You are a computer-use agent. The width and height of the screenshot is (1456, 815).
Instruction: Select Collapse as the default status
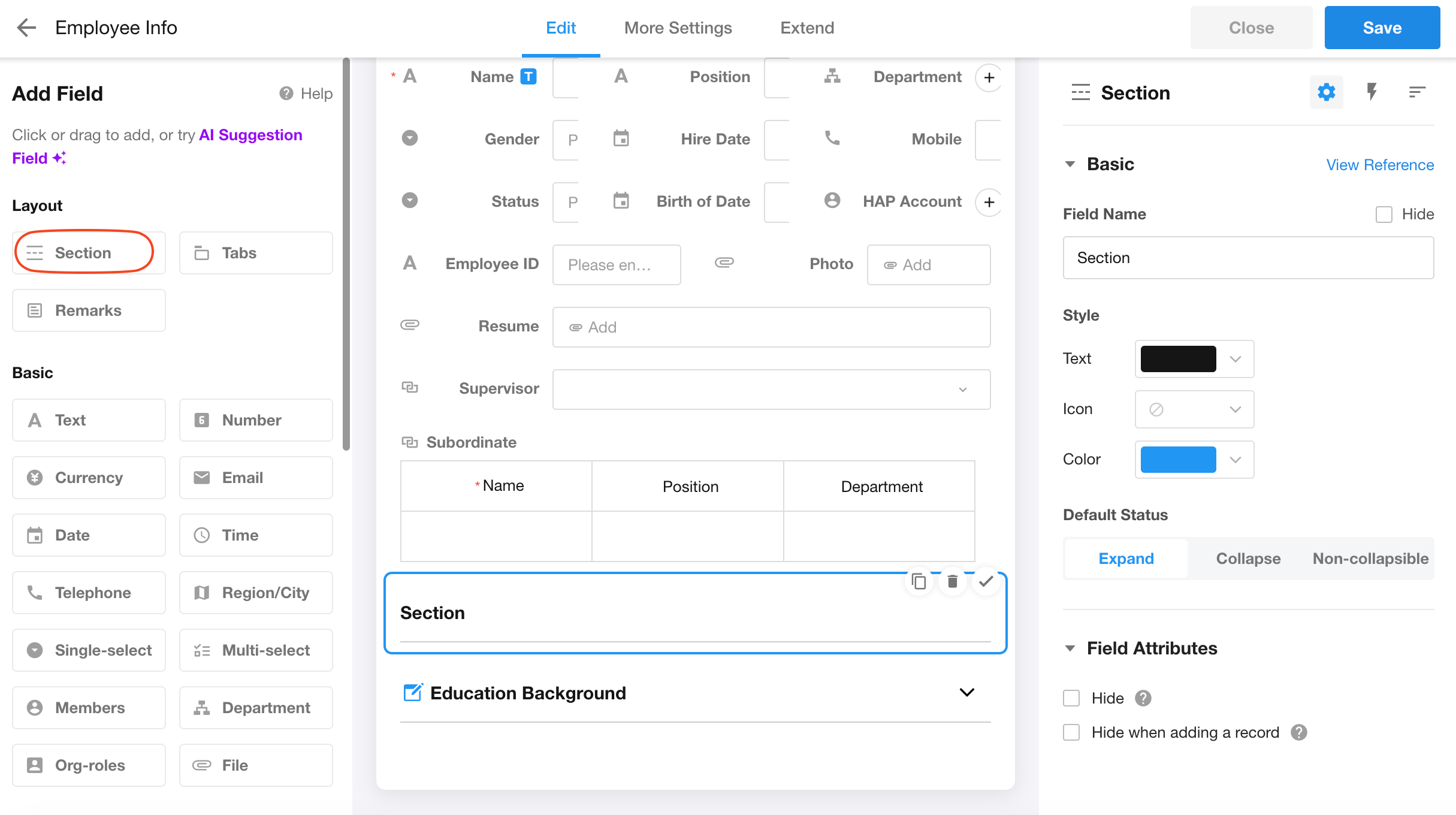tap(1248, 559)
